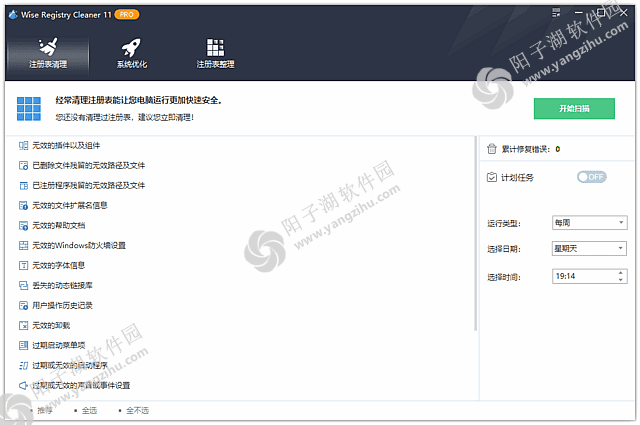Click the 全选 link
Viewport: 640px width, 425px height.
click(89, 411)
